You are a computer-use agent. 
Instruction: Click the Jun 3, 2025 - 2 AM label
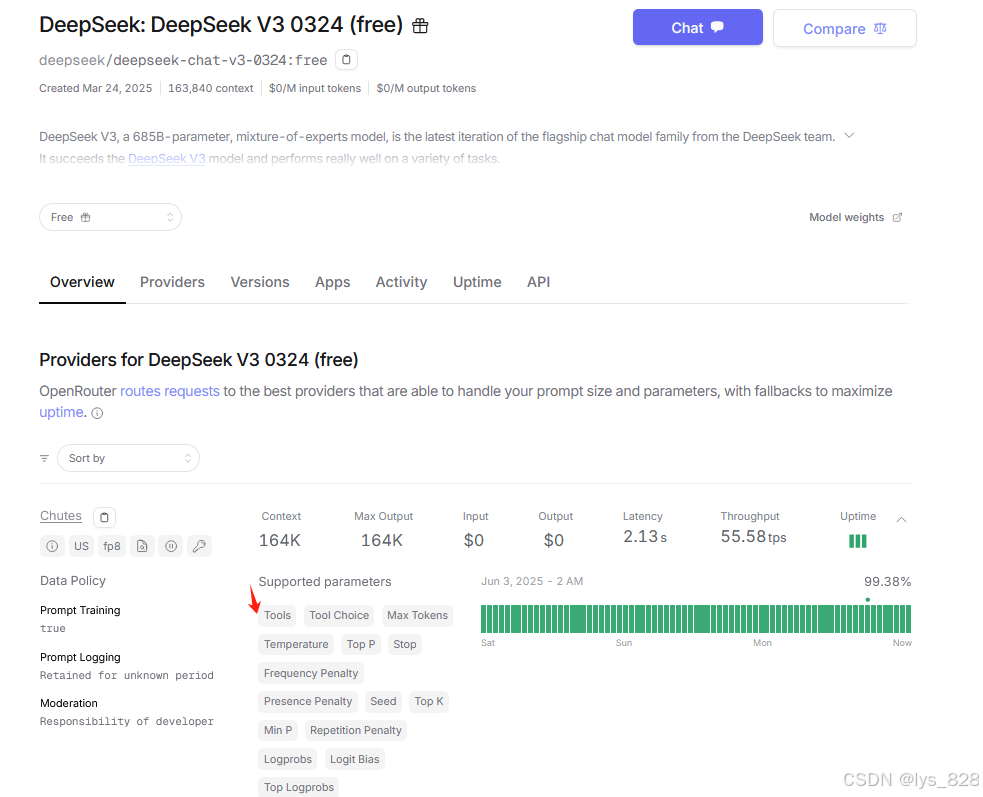pos(532,581)
